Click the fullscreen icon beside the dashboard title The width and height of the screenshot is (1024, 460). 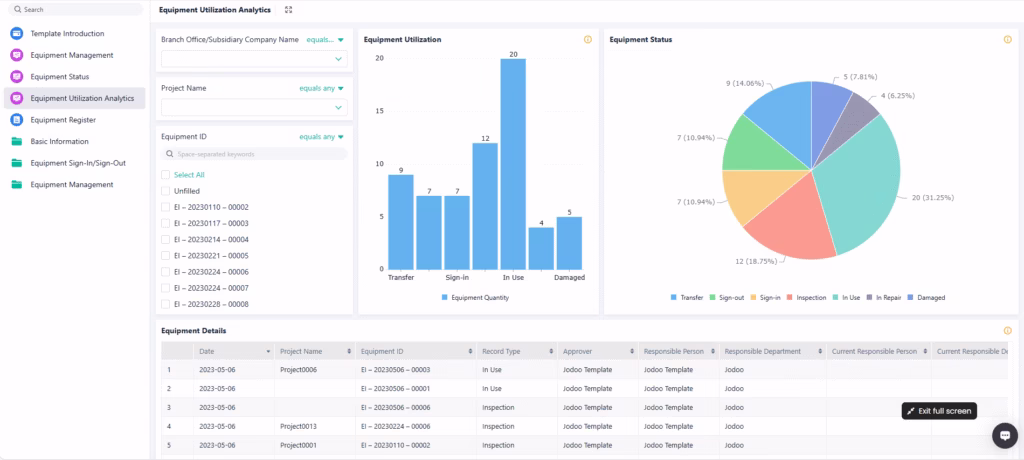(289, 10)
